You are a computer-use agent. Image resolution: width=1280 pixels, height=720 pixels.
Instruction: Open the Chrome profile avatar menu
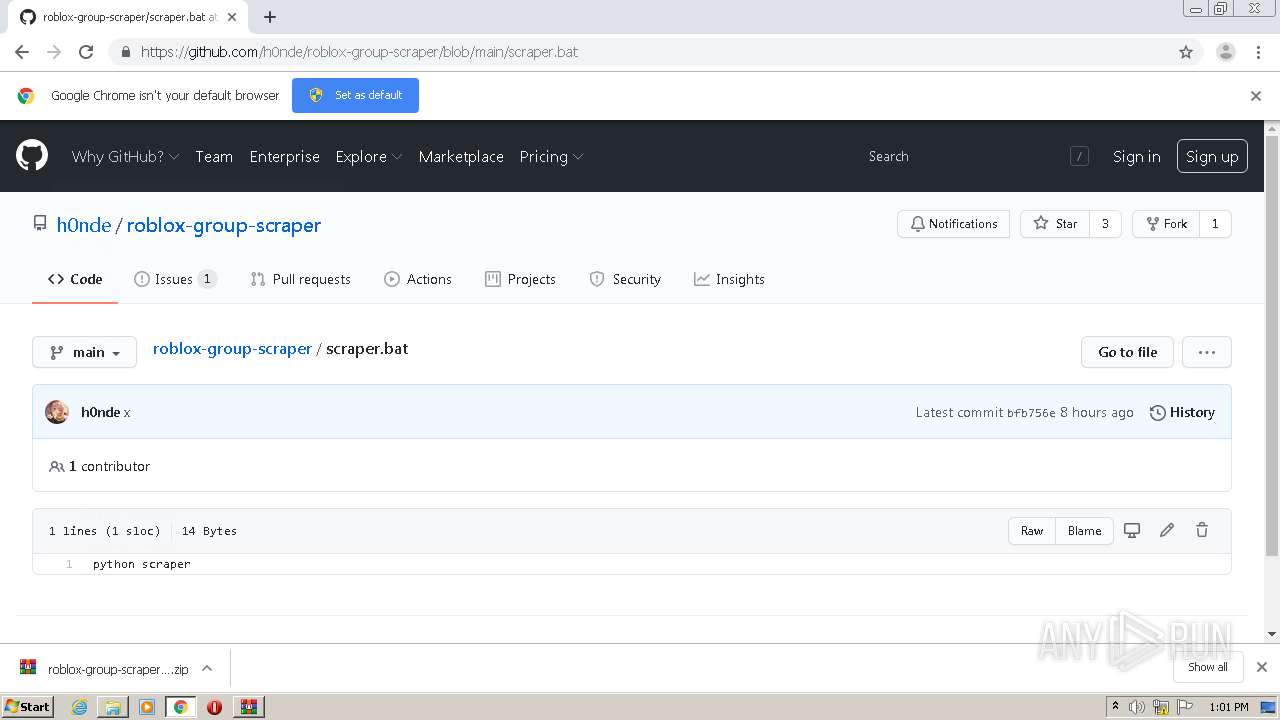coord(1225,52)
